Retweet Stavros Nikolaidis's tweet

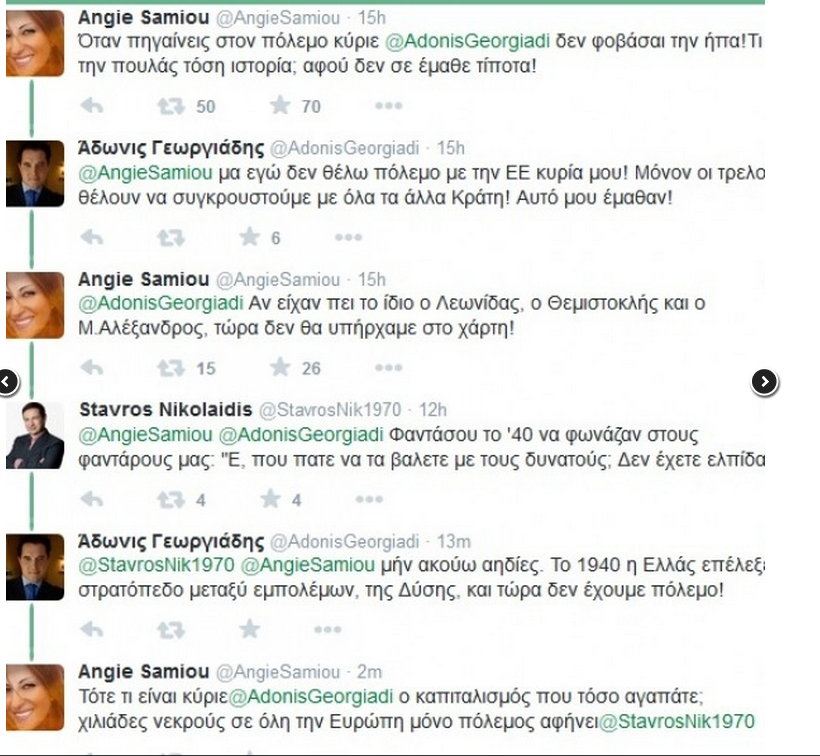[x=171, y=498]
